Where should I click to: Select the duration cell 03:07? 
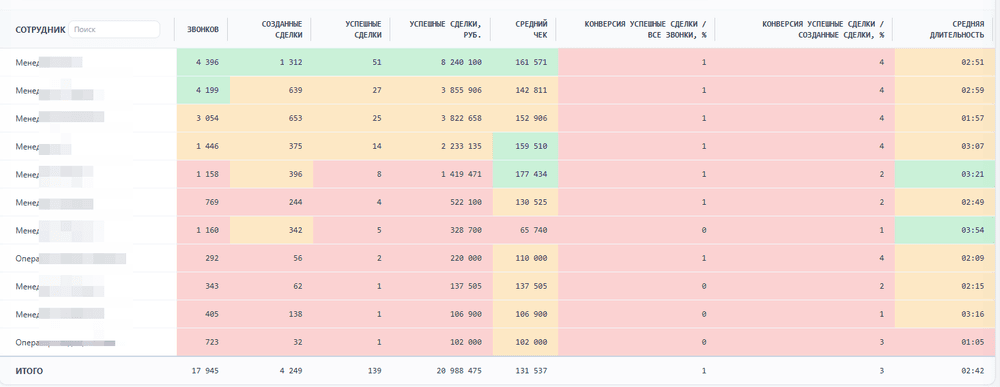(x=945, y=147)
